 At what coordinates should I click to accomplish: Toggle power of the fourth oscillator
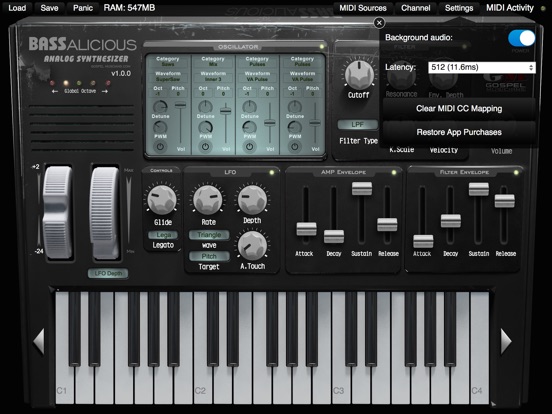295,147
